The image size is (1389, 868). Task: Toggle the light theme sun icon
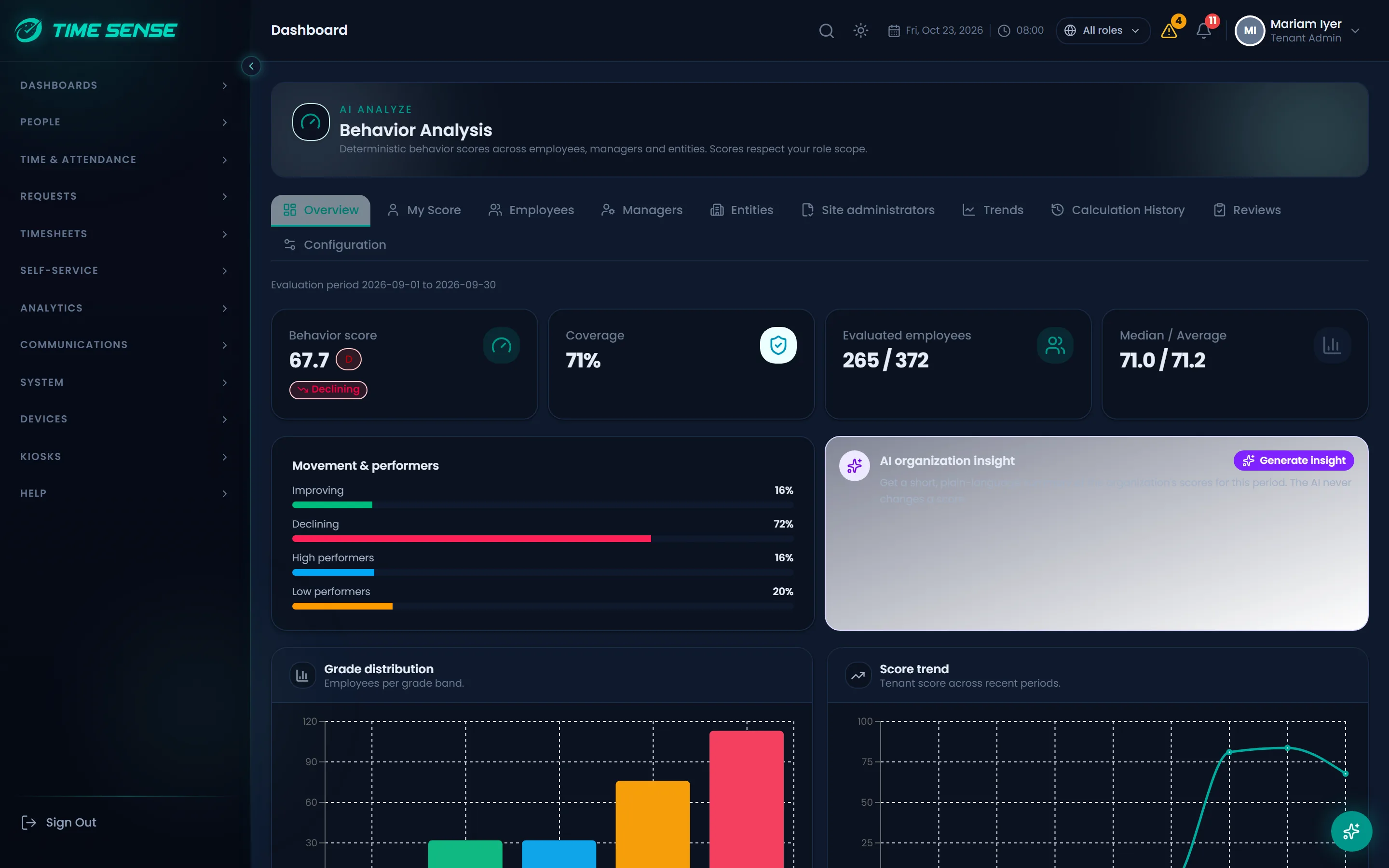(x=860, y=30)
